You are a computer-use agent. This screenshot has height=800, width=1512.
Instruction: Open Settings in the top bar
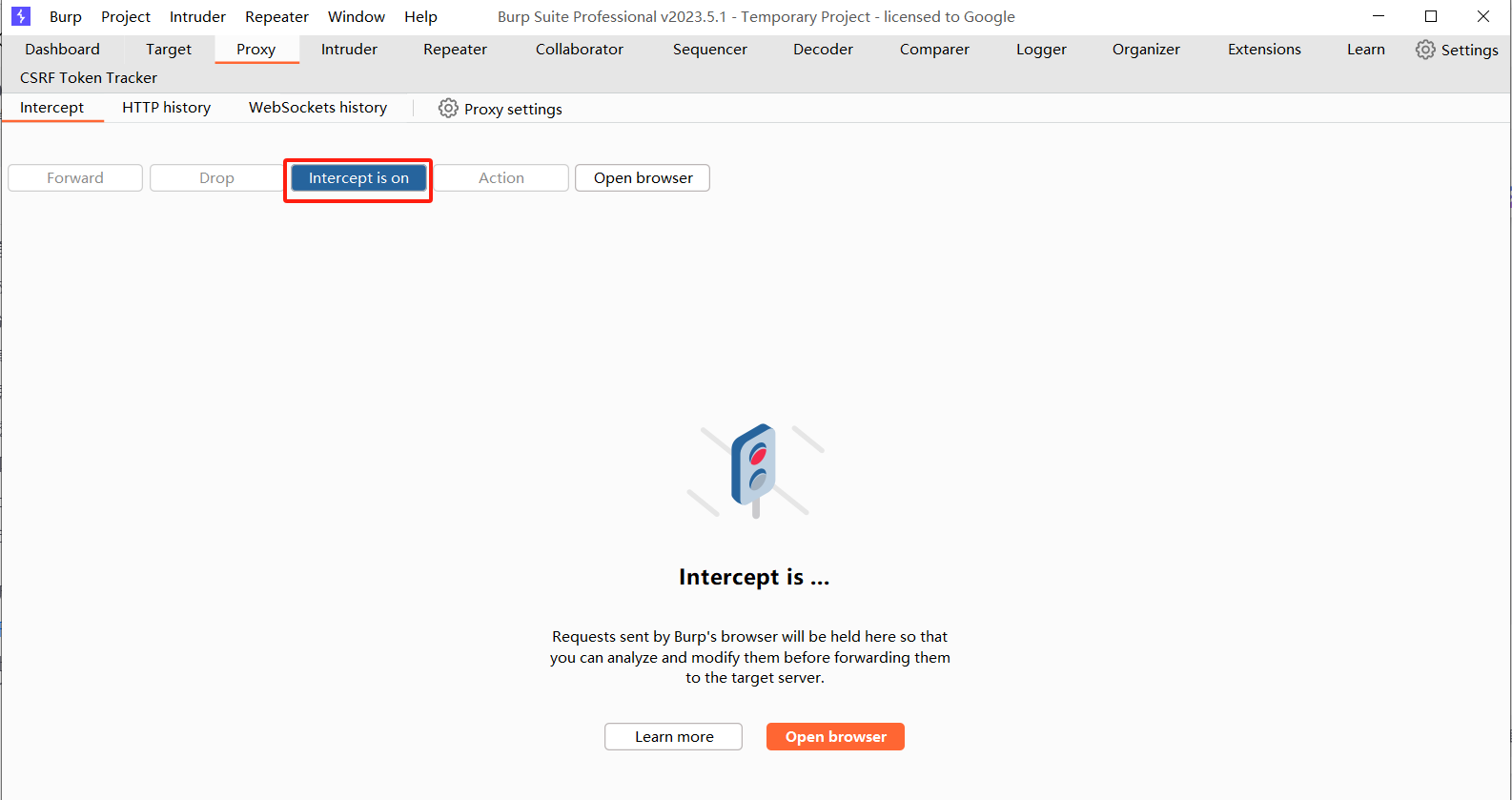pos(1457,50)
